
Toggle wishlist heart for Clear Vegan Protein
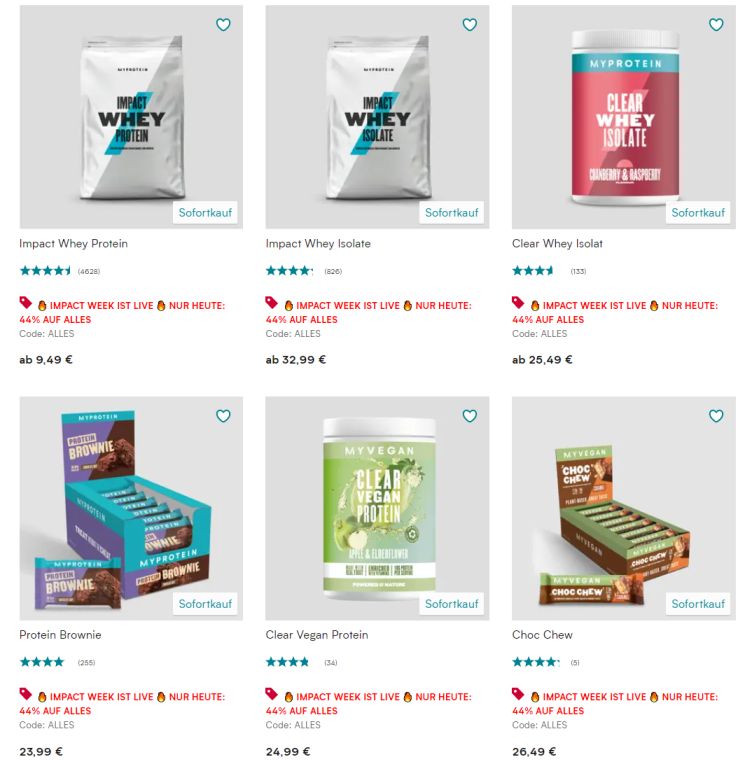[469, 416]
